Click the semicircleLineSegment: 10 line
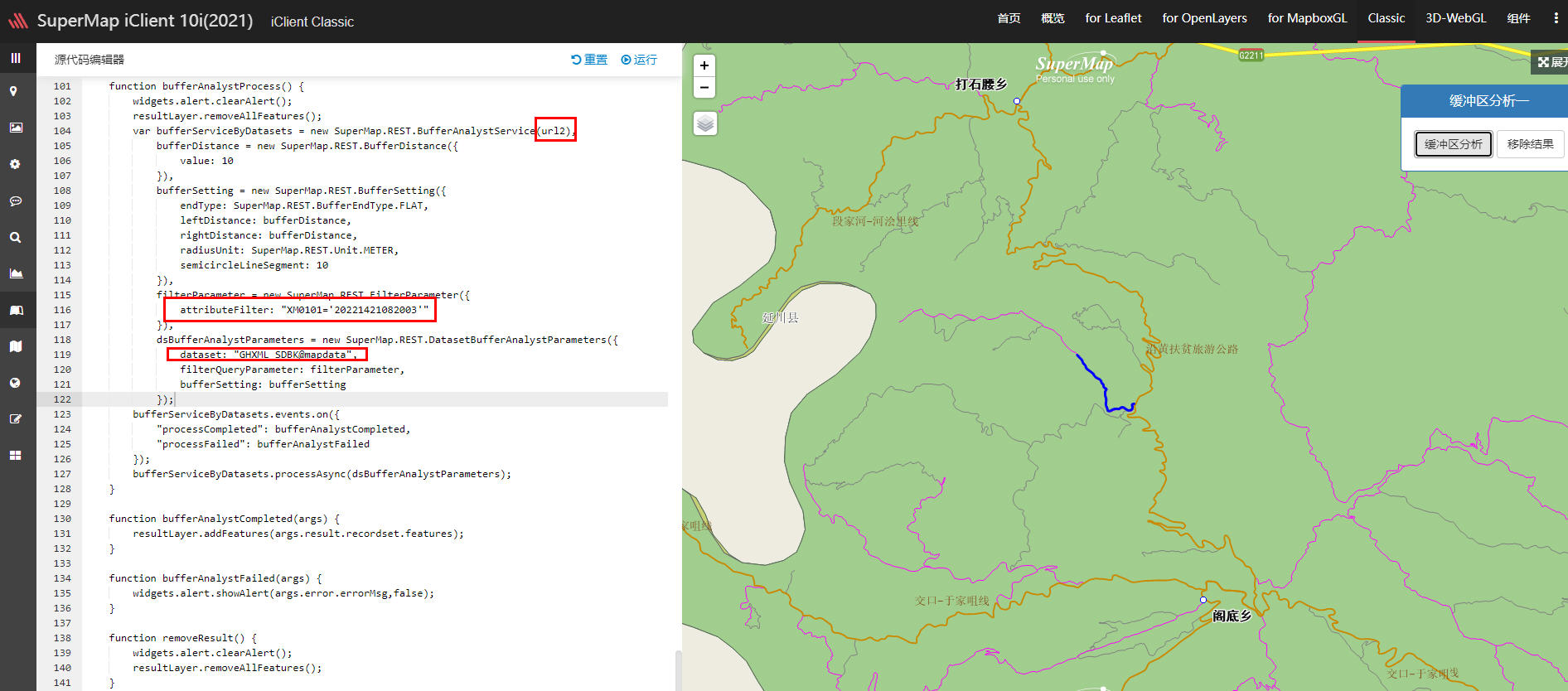 pyautogui.click(x=254, y=265)
